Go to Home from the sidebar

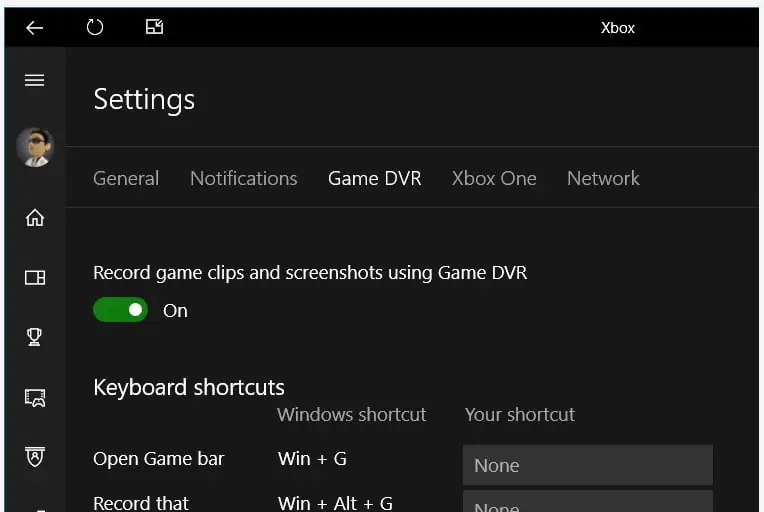(35, 217)
